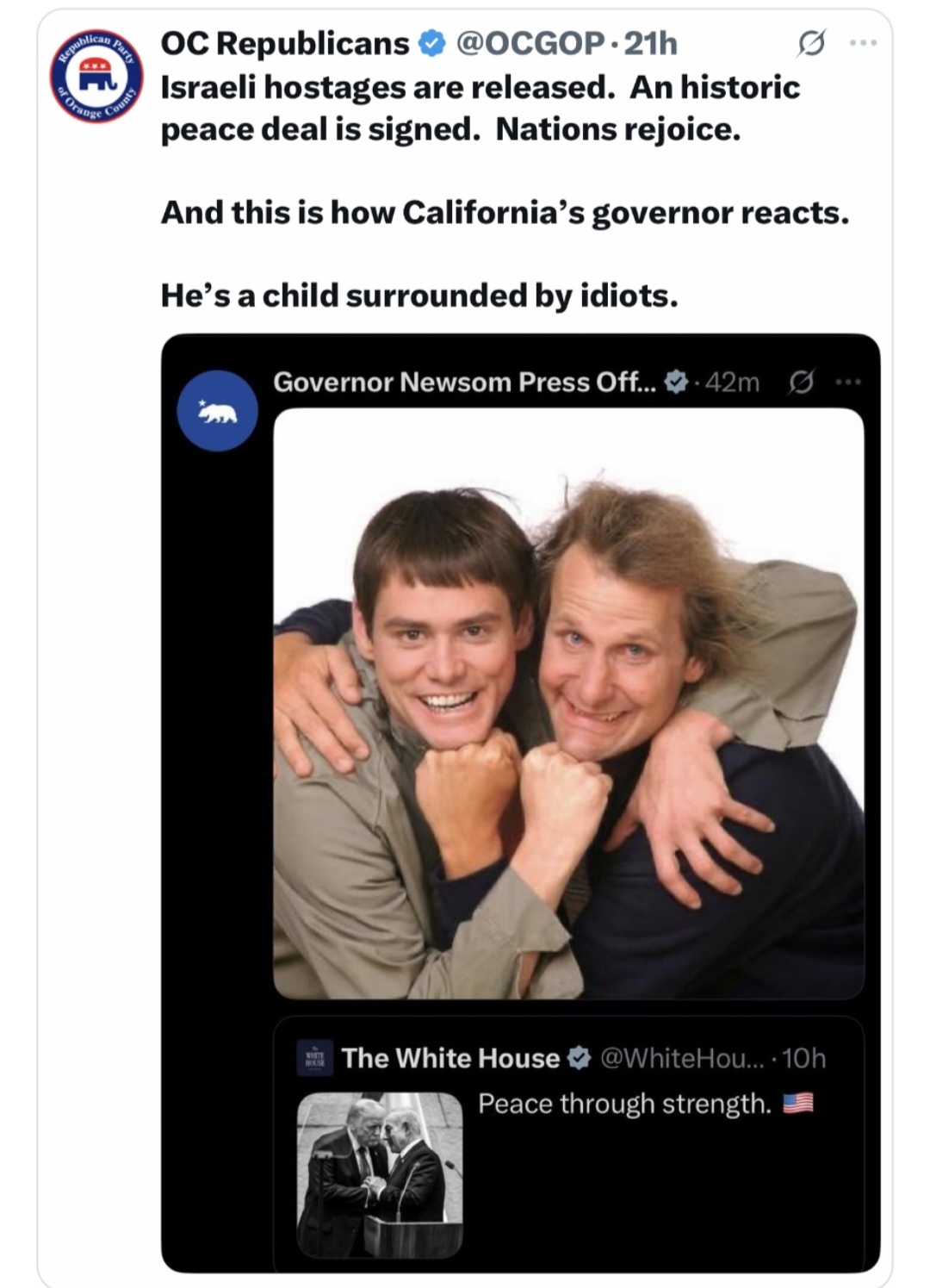Image resolution: width=930 pixels, height=1288 pixels.
Task: Open the two smiling men photo
Action: 568,703
